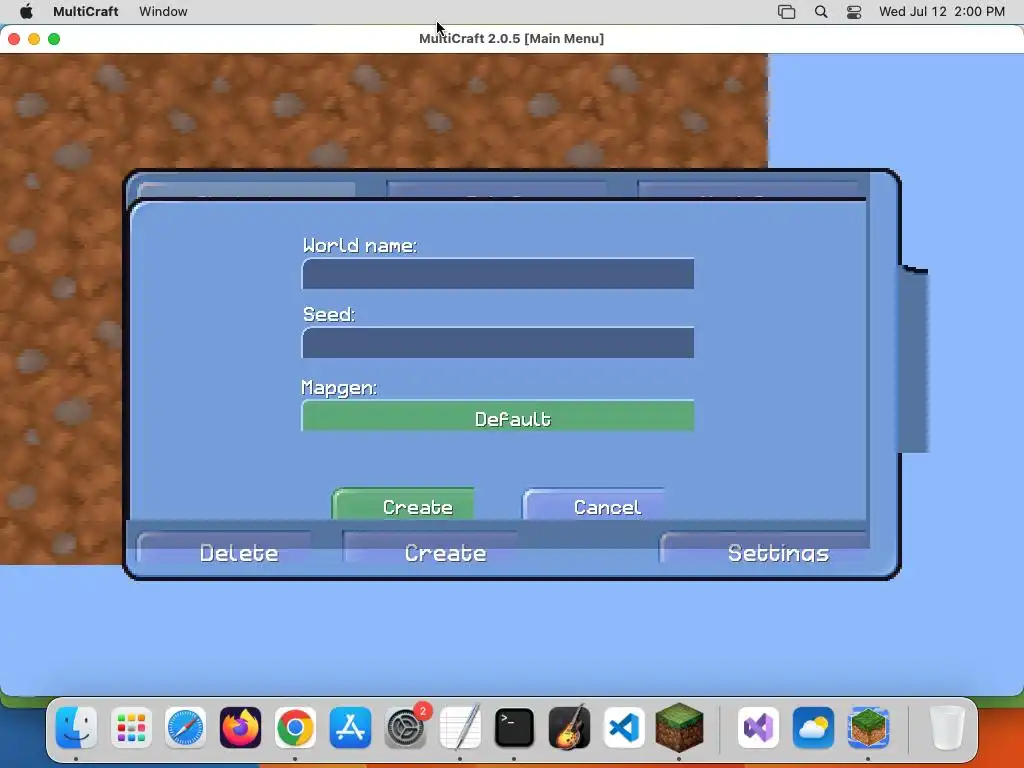Open Control Center in menu bar
The image size is (1024, 768).
click(x=854, y=12)
